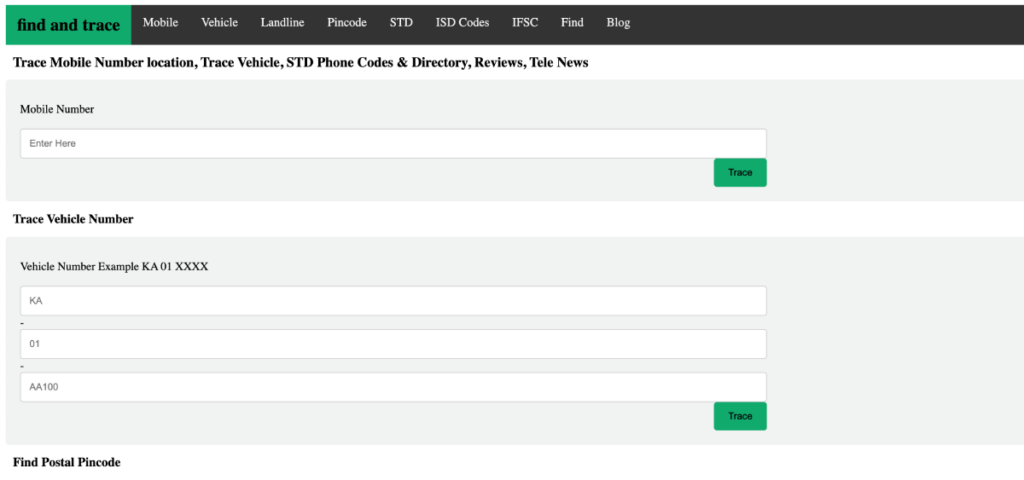Open the Mobile menu item
The height and width of the screenshot is (480, 1024).
(x=160, y=23)
